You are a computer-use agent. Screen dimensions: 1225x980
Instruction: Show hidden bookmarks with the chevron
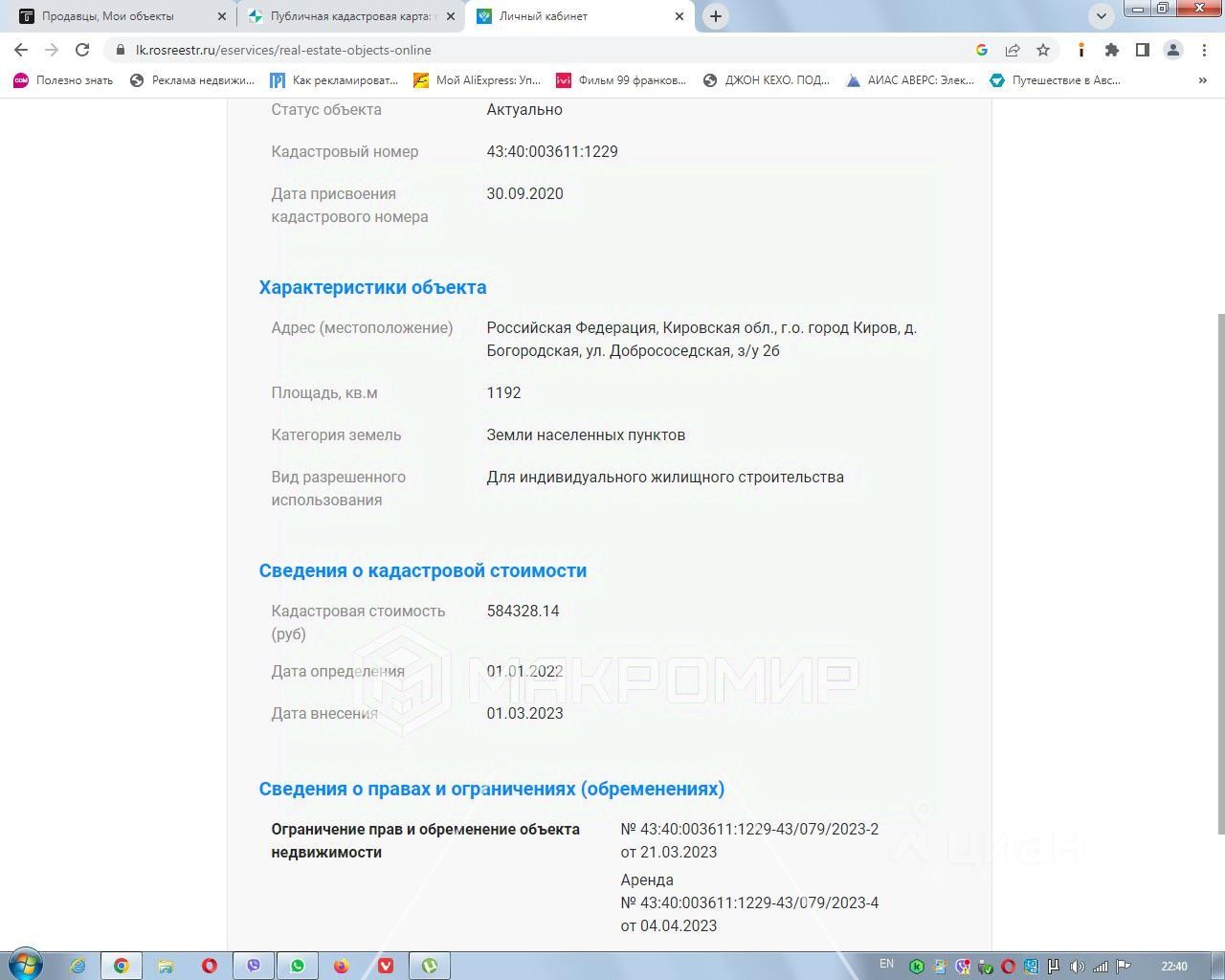click(x=1203, y=80)
